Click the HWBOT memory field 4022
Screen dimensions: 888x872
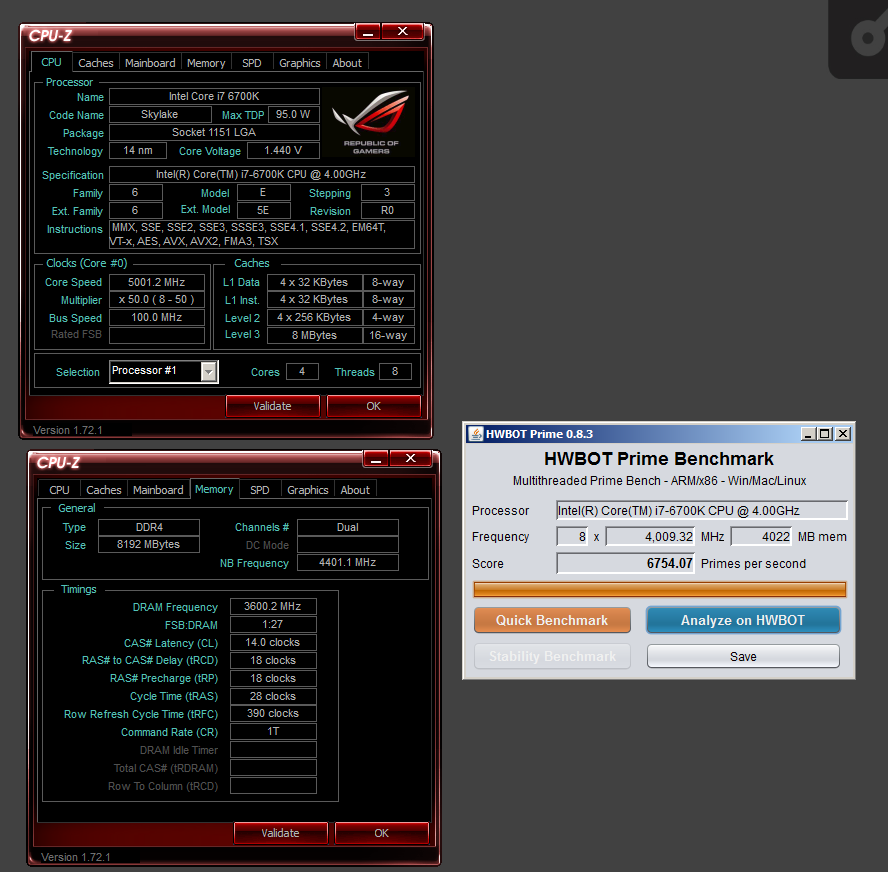click(x=761, y=536)
